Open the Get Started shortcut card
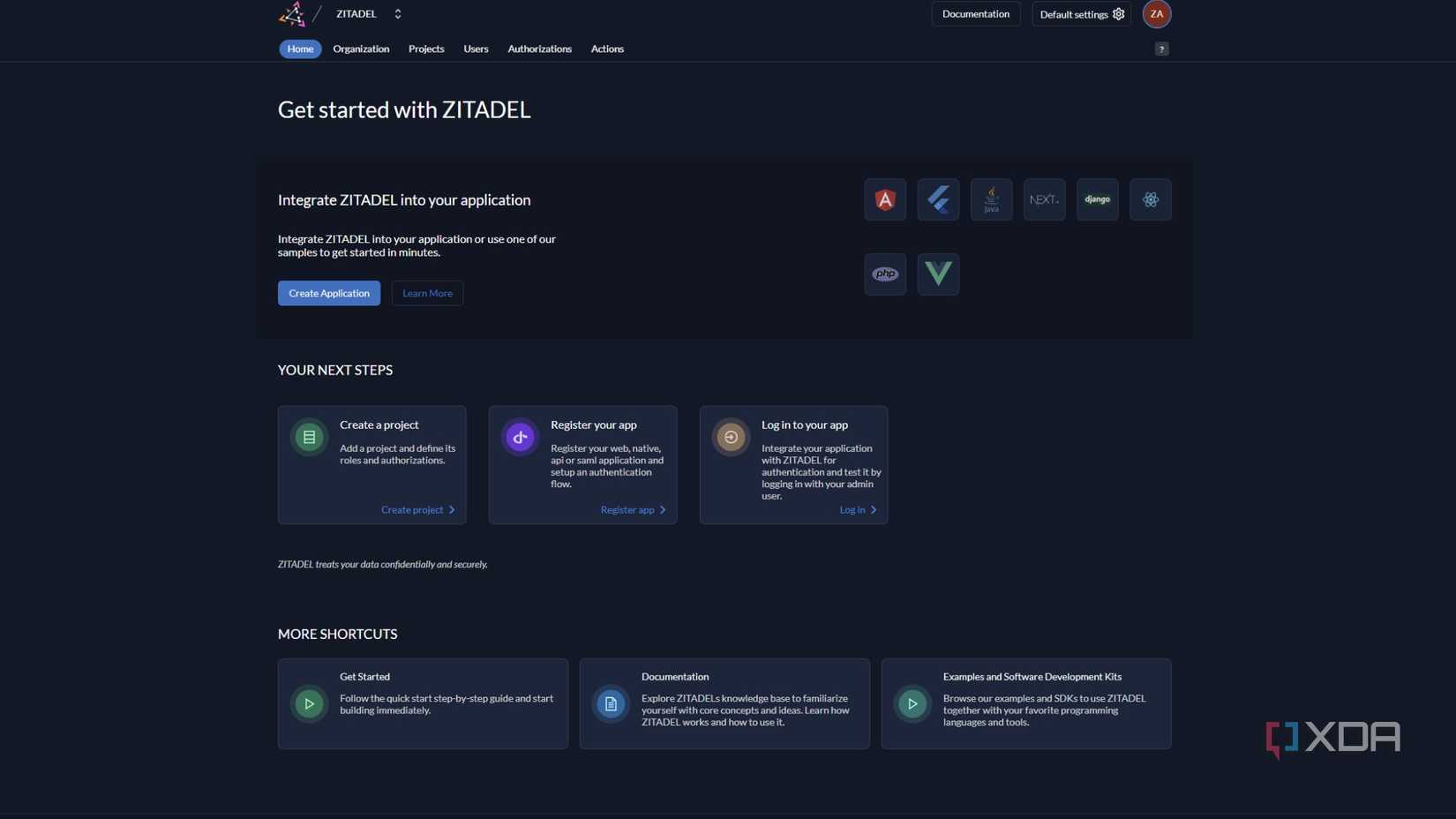This screenshot has height=819, width=1456. (x=423, y=703)
